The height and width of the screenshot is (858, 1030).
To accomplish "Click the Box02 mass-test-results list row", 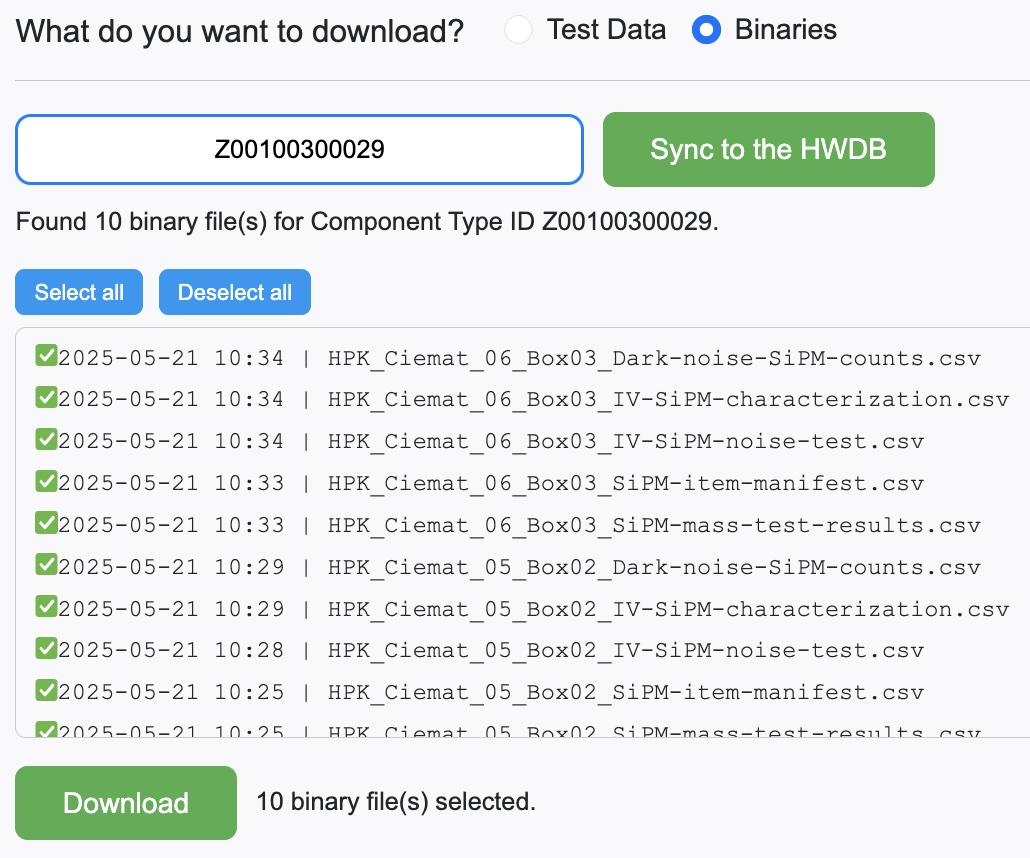I will [x=500, y=731].
